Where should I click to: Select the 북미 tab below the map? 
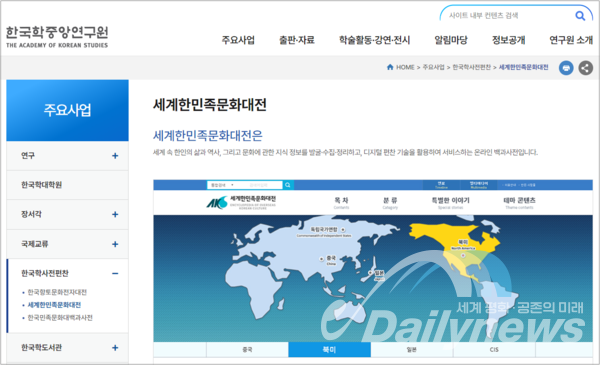329,349
